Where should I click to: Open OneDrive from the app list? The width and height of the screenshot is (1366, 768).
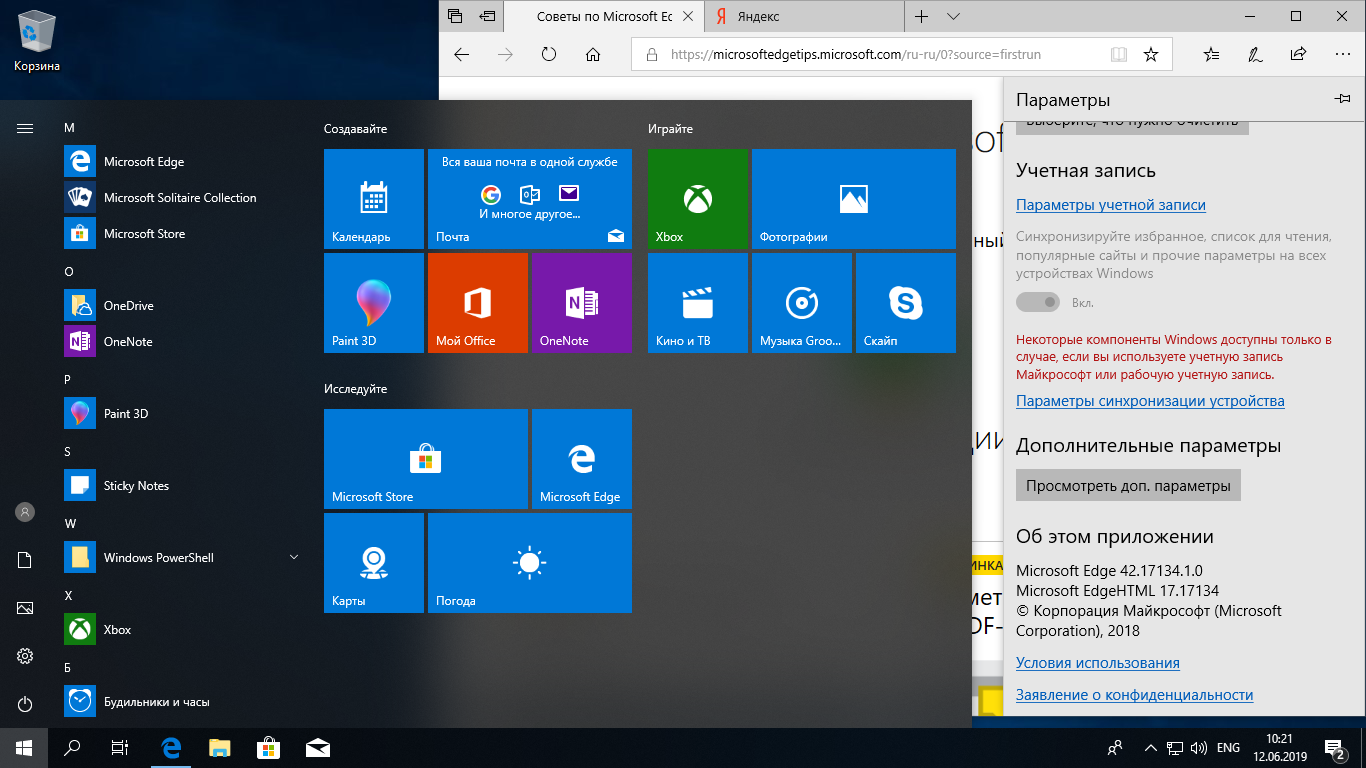point(180,306)
